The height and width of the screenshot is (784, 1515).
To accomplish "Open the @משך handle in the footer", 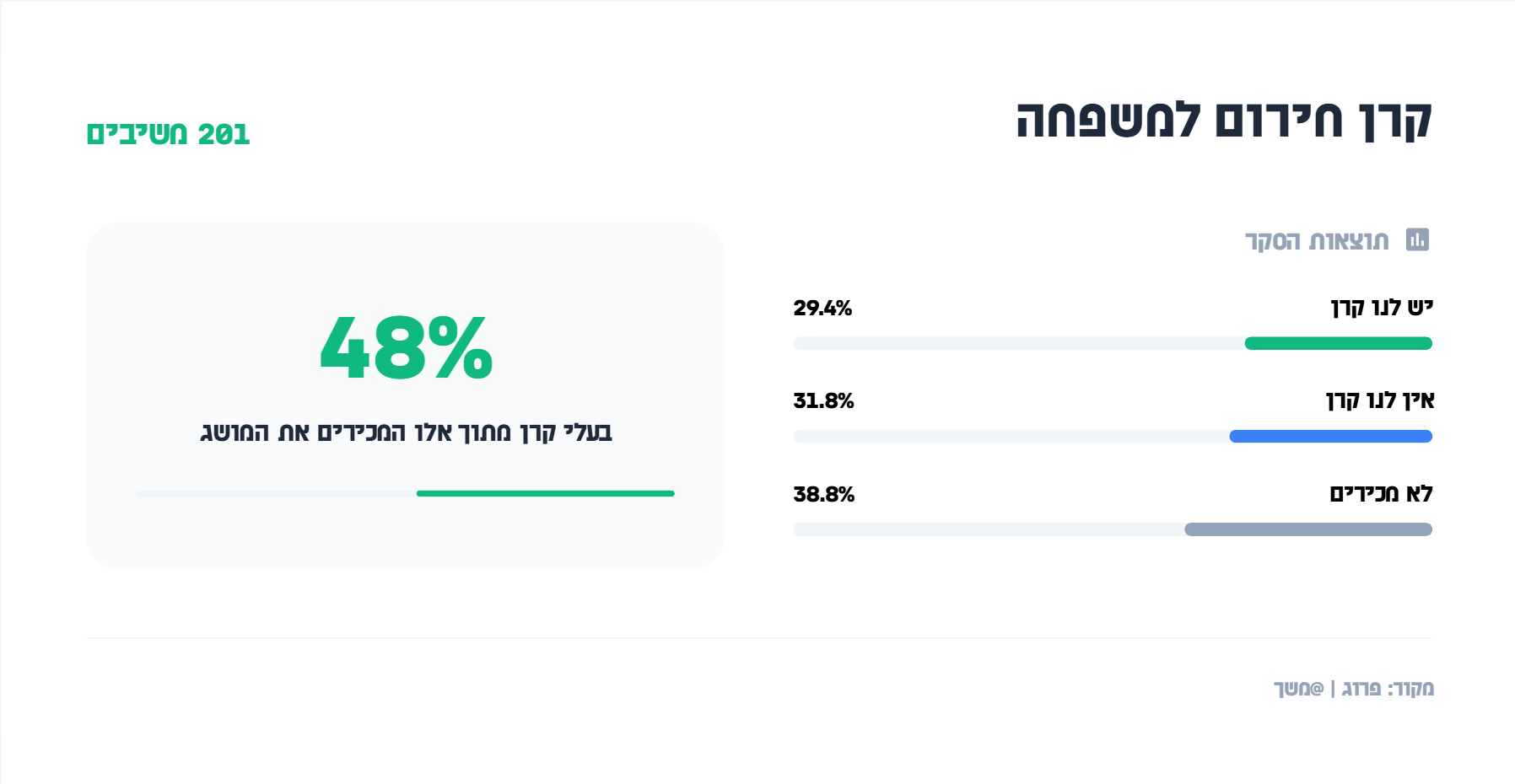I will [1299, 689].
